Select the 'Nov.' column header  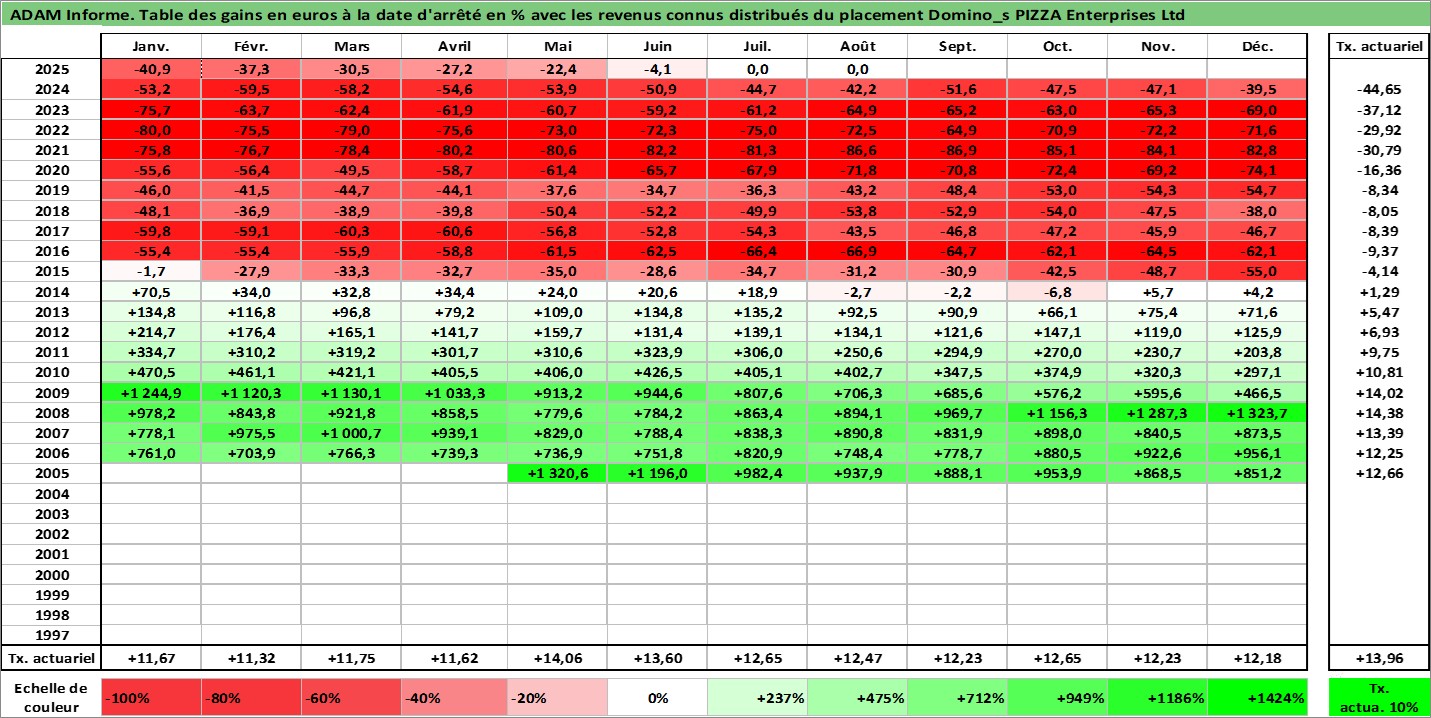pyautogui.click(x=1157, y=47)
